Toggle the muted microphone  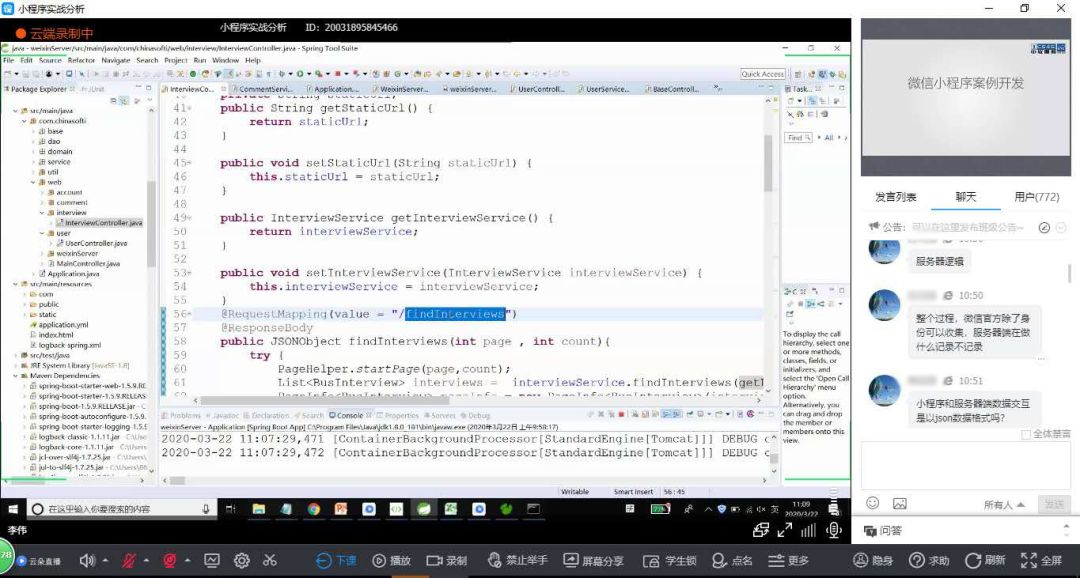[129, 561]
